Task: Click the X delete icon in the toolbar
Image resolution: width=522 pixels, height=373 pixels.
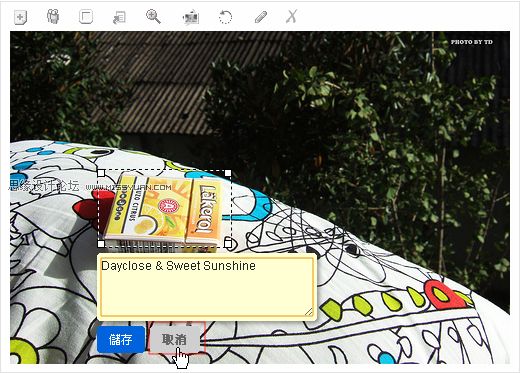Action: [291, 16]
